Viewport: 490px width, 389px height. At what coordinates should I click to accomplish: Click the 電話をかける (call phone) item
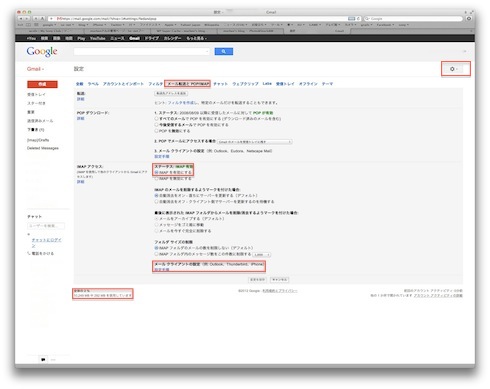[x=41, y=254]
